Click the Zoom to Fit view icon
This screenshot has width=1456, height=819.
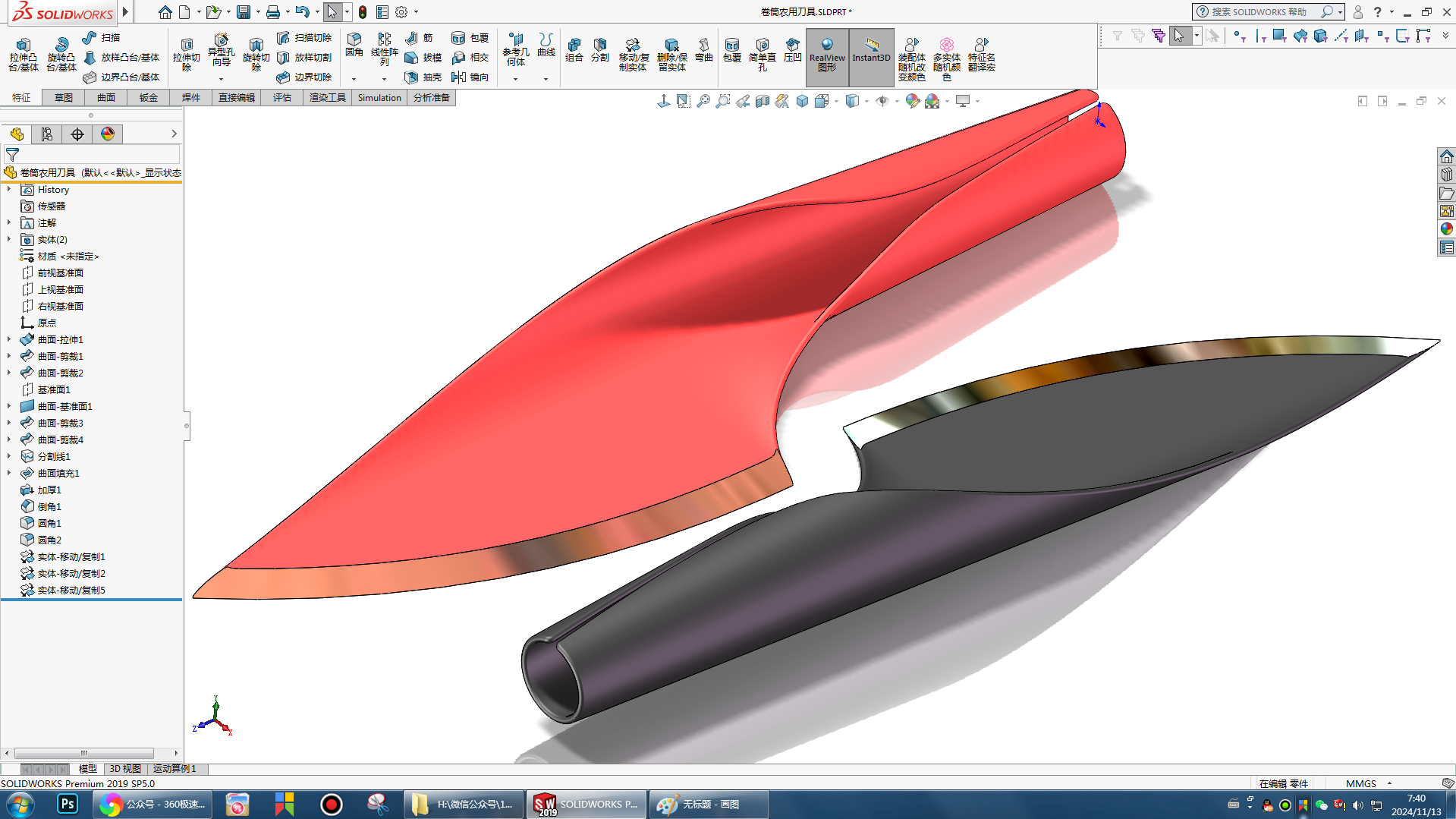pyautogui.click(x=703, y=101)
